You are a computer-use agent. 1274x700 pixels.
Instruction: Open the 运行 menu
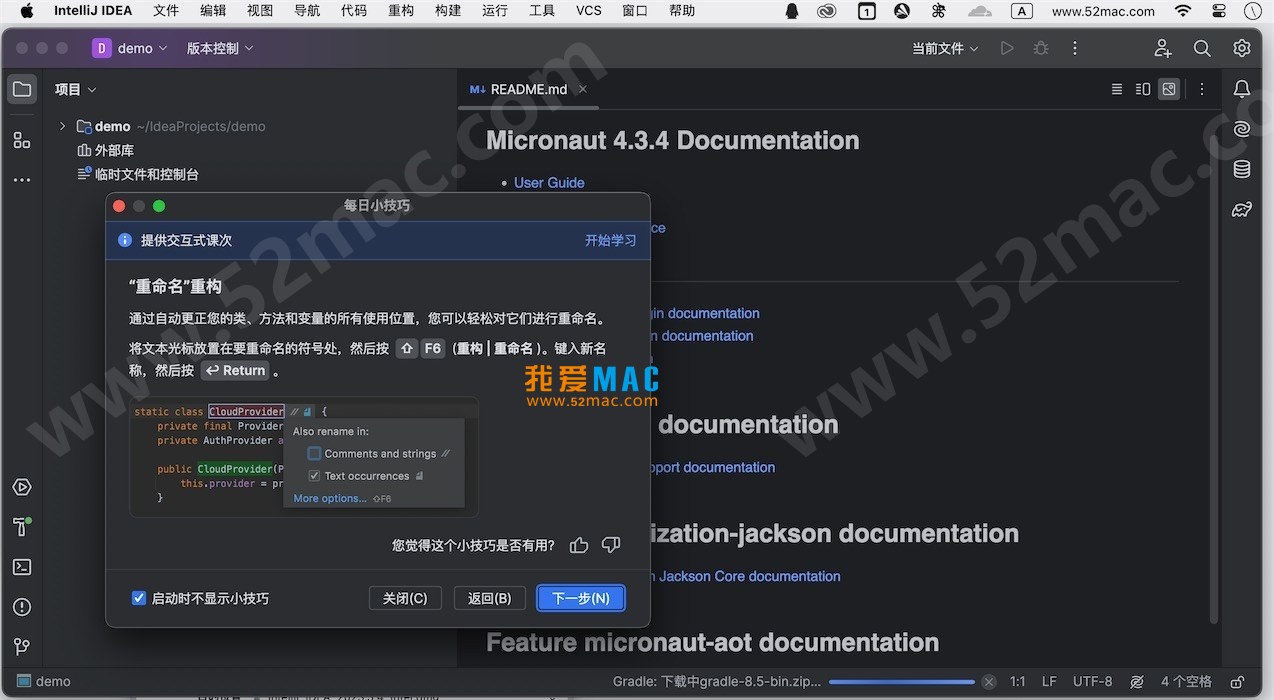[495, 11]
